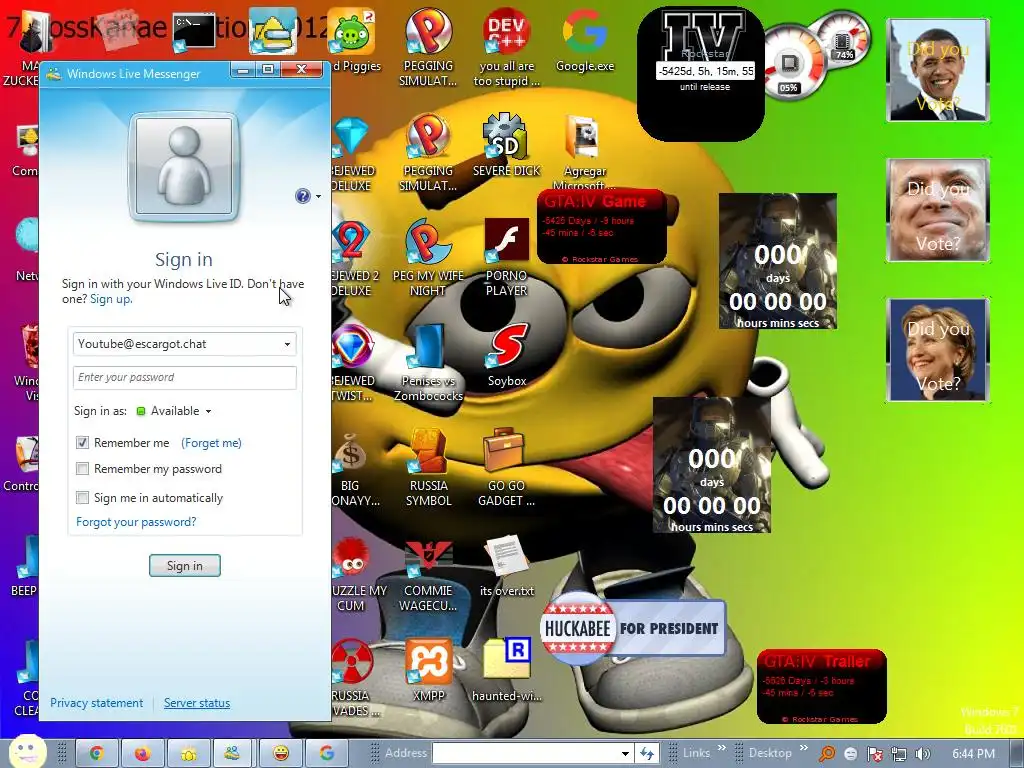Click the Start button smiley orb
Viewport: 1024px width, 768px height.
click(27, 751)
